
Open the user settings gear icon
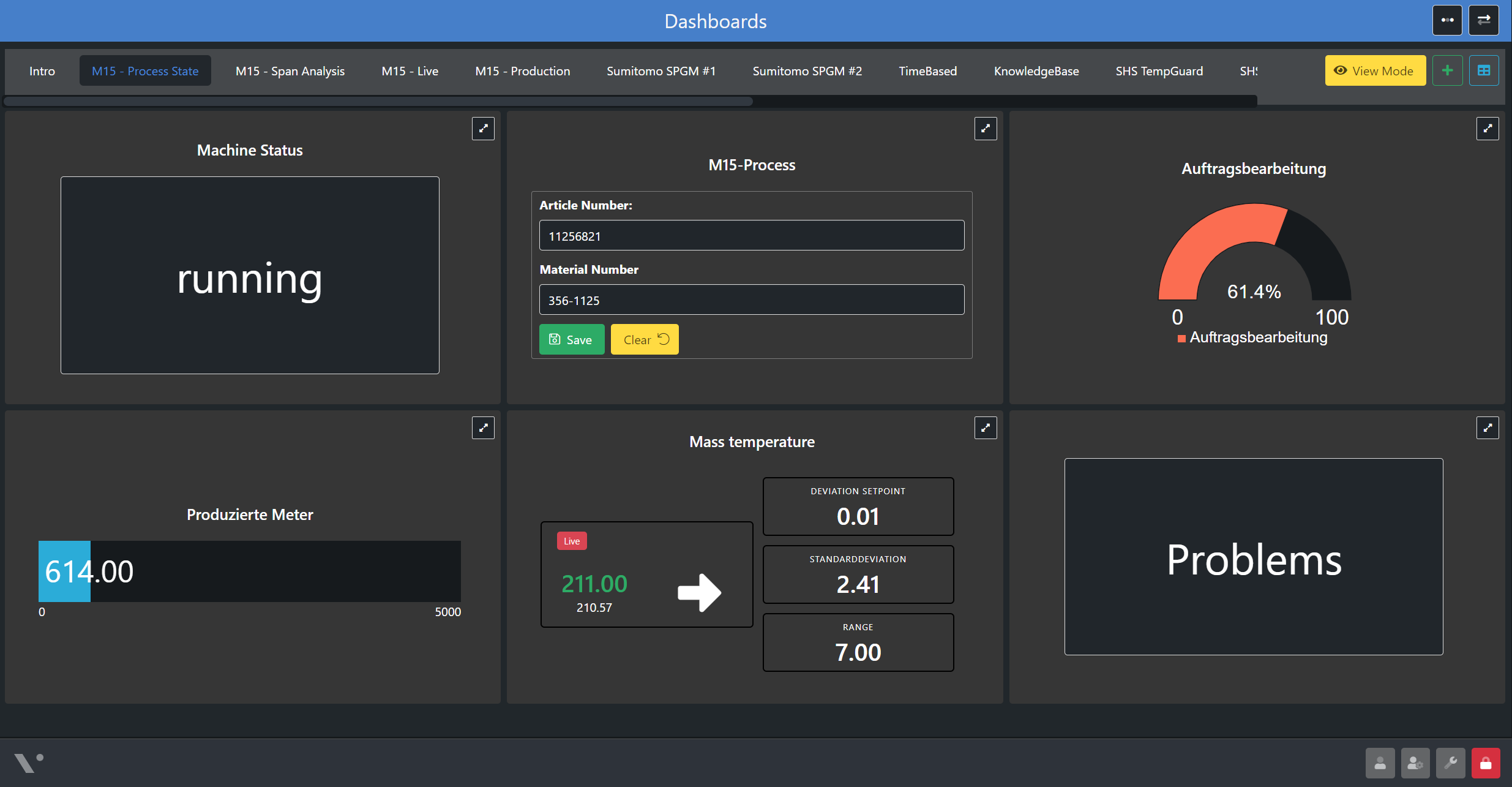pyautogui.click(x=1415, y=763)
